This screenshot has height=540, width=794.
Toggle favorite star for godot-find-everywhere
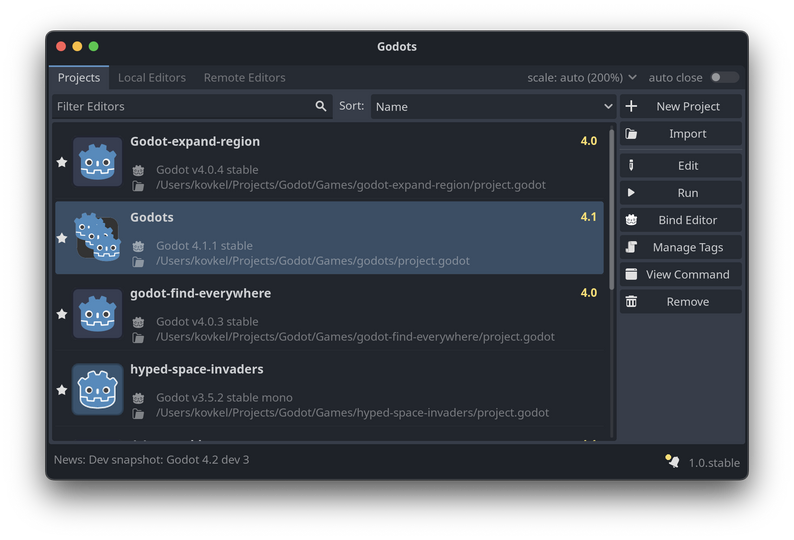tap(62, 314)
